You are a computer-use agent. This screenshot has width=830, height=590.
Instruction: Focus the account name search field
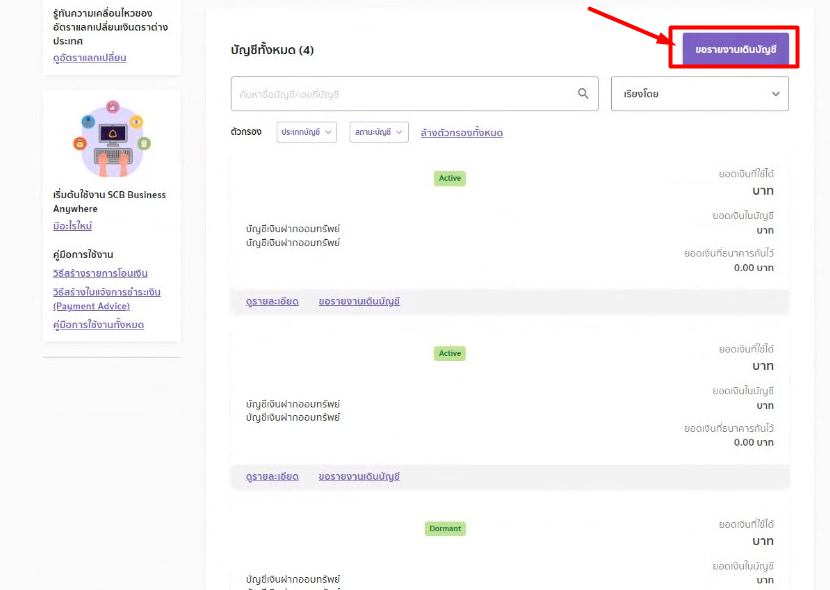[414, 94]
